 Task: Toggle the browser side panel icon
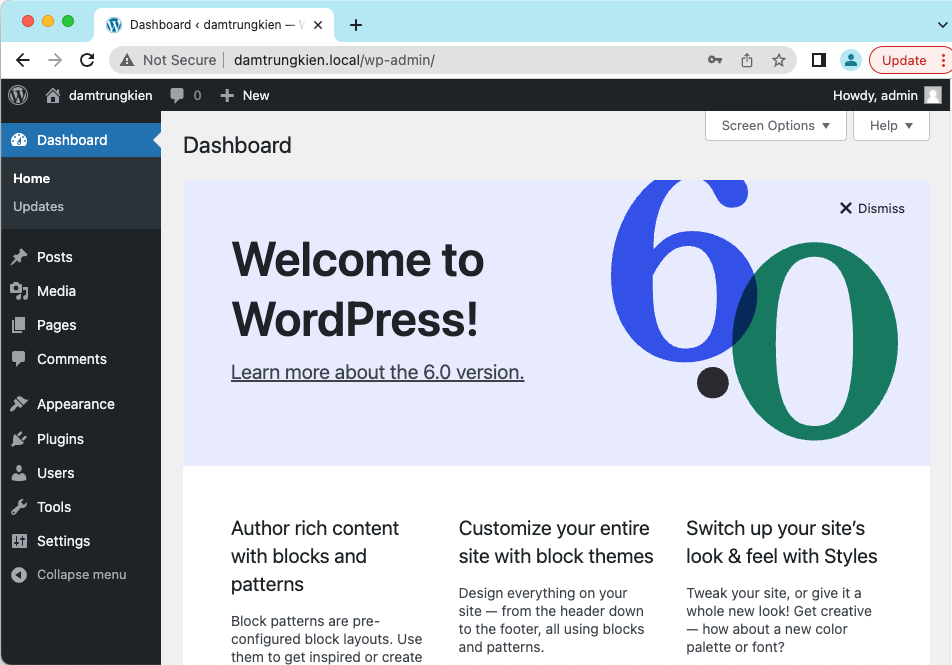point(818,60)
